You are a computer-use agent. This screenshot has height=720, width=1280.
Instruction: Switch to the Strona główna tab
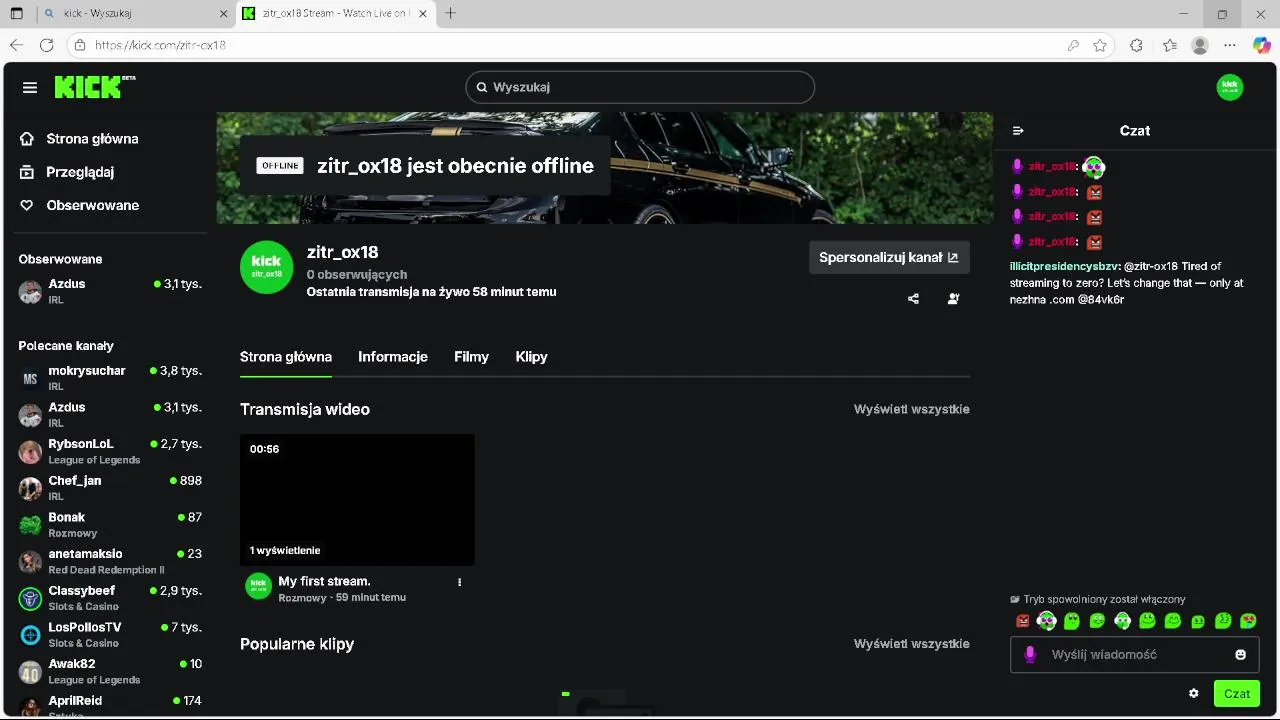286,357
